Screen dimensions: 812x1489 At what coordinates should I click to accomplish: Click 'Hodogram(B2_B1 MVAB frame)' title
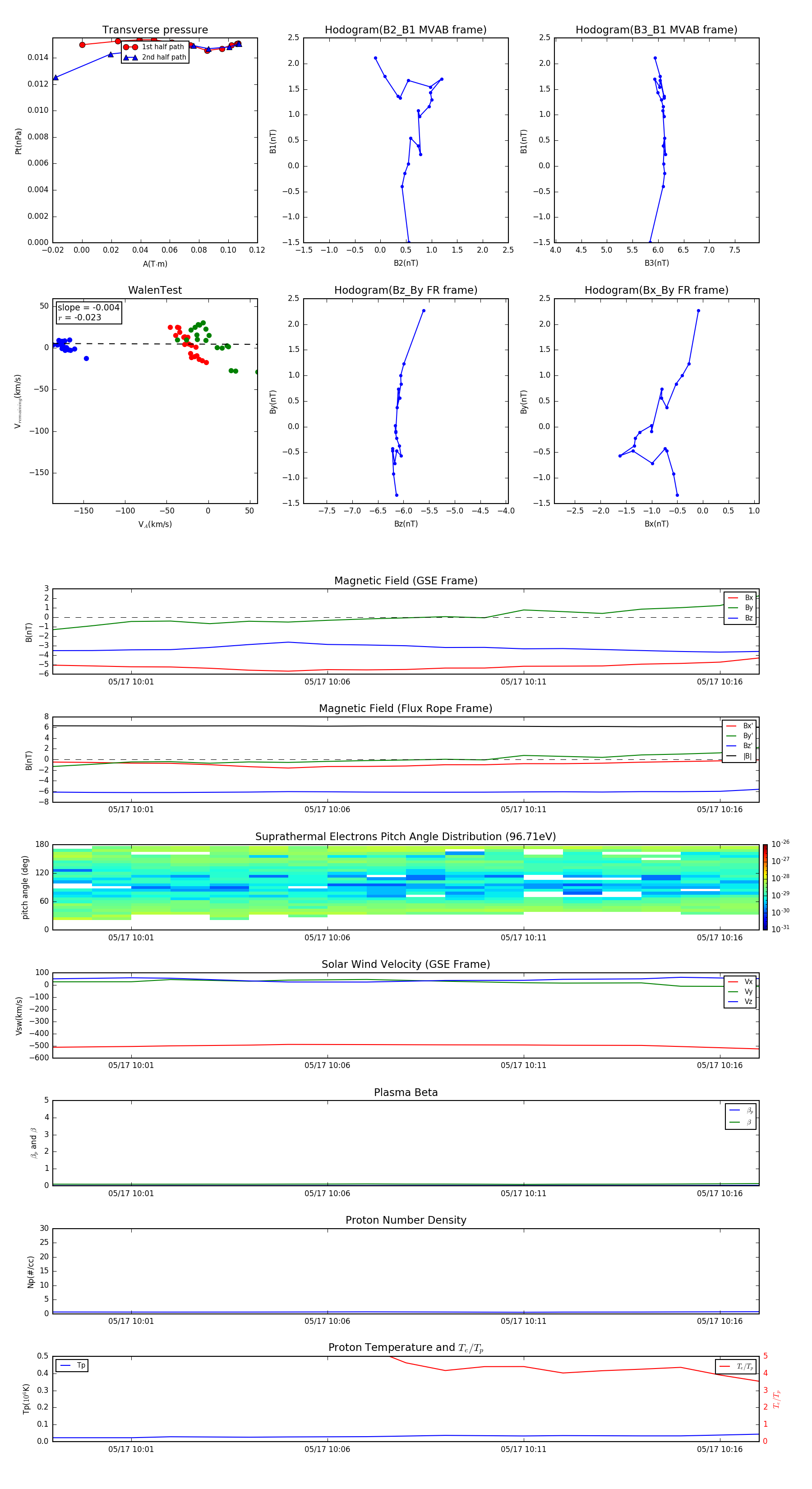pyautogui.click(x=406, y=30)
